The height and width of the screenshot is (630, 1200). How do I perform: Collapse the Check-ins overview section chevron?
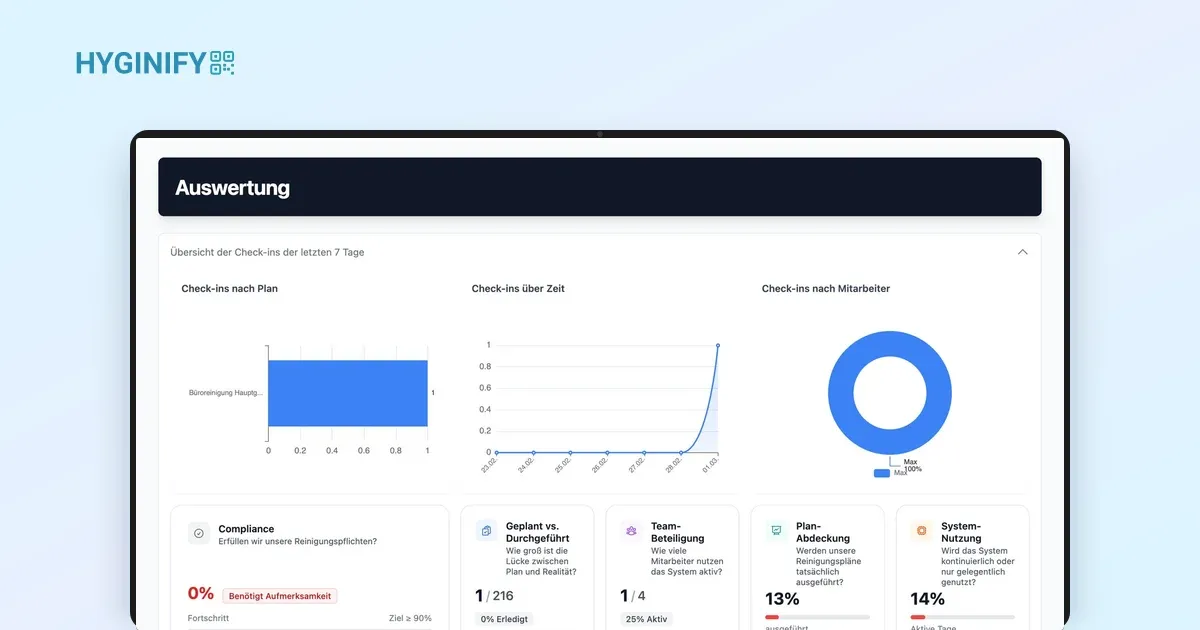tap(1022, 252)
